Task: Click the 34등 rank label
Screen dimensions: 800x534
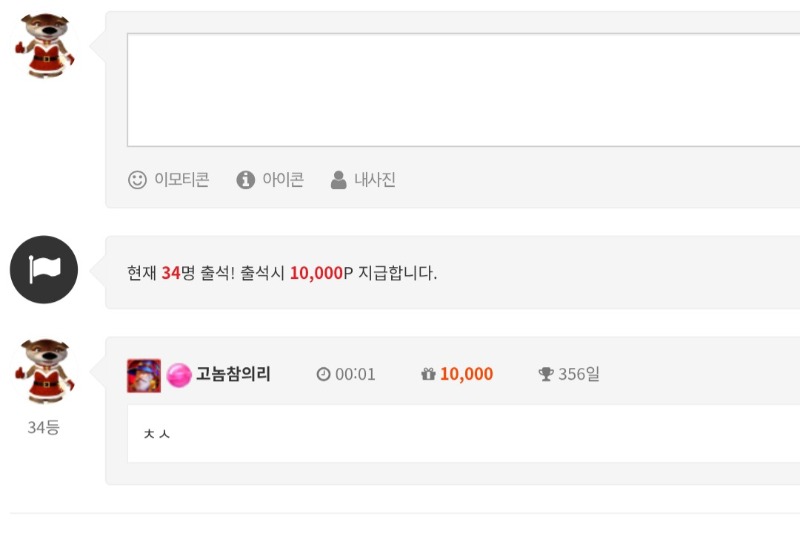Action: (x=43, y=427)
